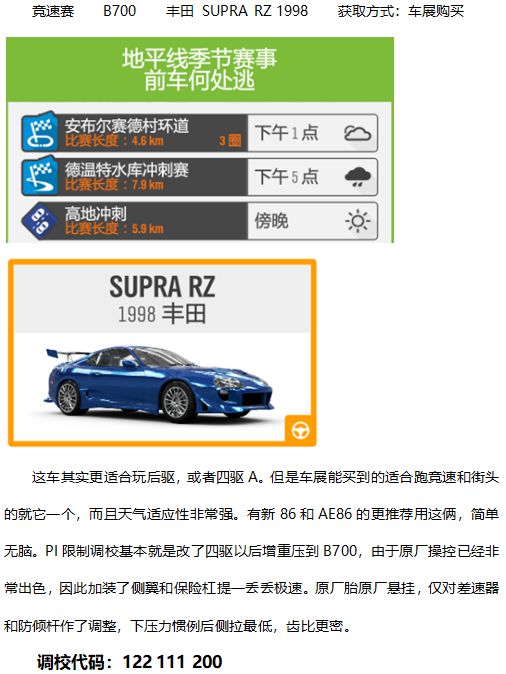Click the green 地平线季节赛事 banner
Image resolution: width=506 pixels, height=674 pixels.
pos(199,70)
